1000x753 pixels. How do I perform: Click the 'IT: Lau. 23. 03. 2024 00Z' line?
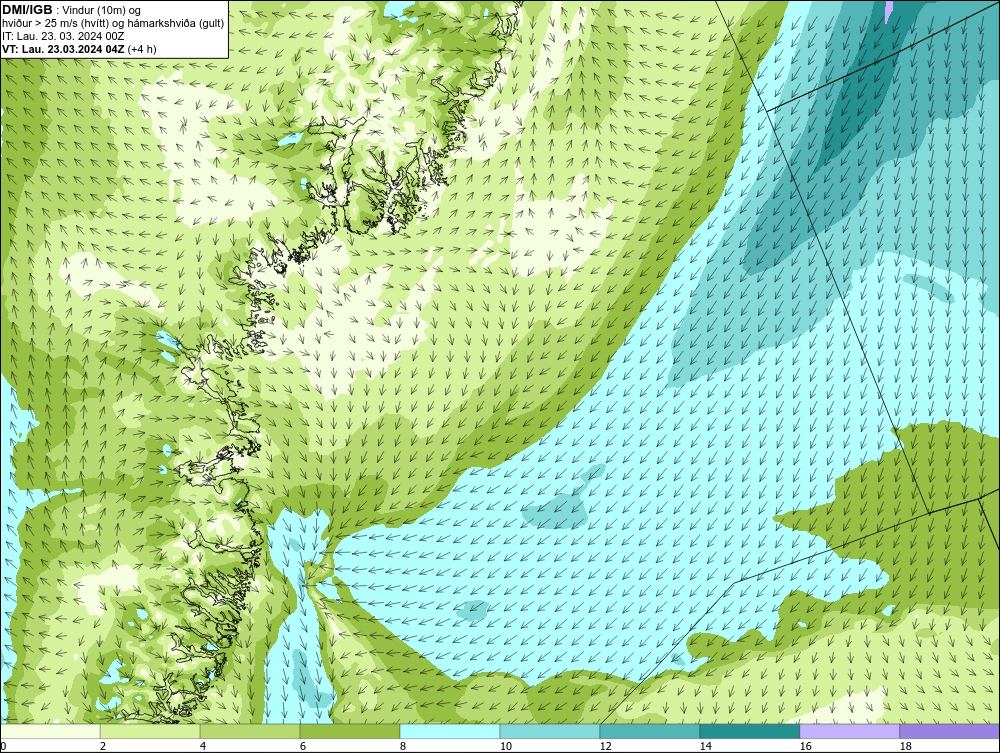(x=63, y=36)
